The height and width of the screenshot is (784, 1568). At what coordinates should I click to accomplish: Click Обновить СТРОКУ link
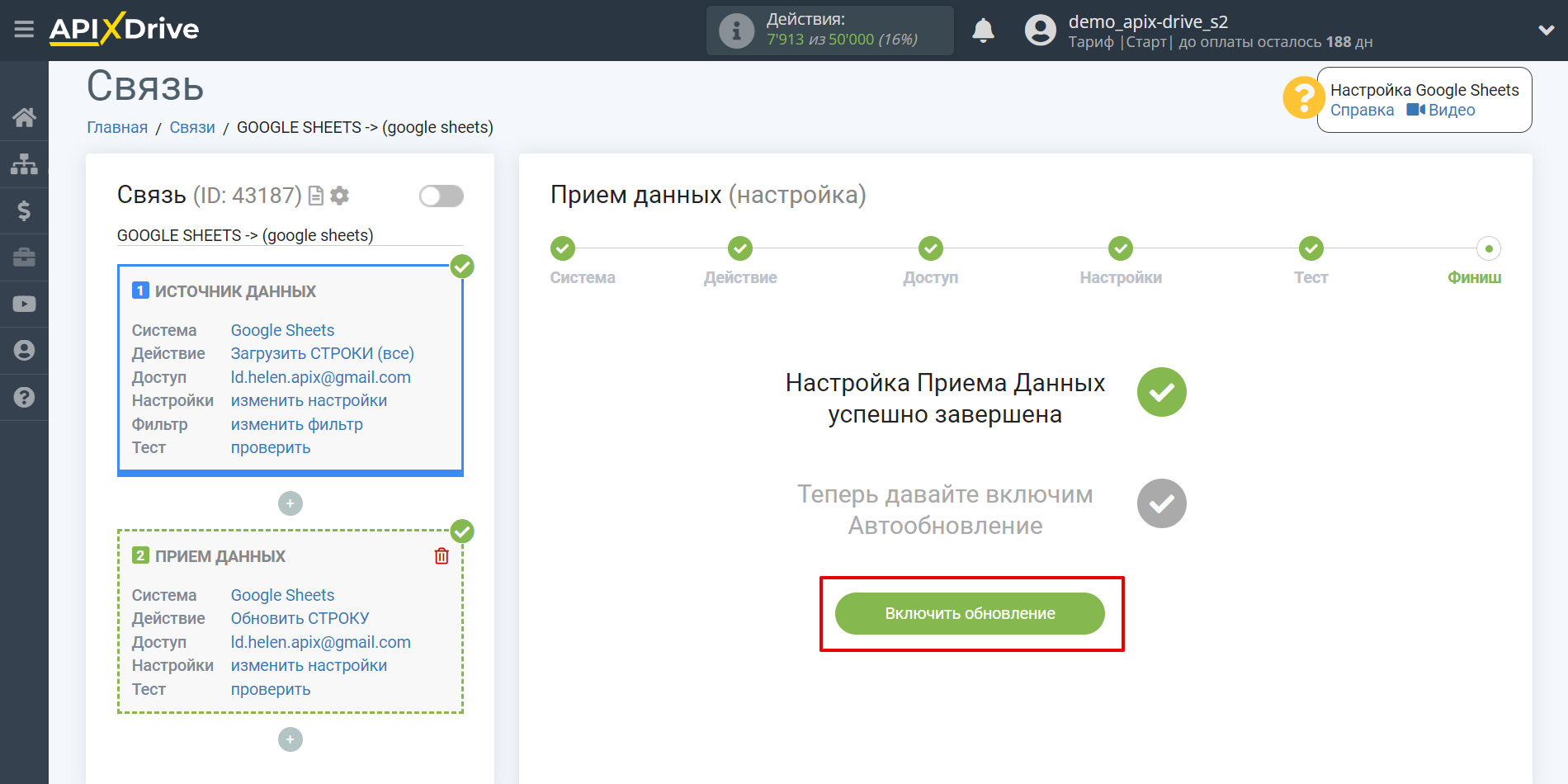tap(300, 618)
